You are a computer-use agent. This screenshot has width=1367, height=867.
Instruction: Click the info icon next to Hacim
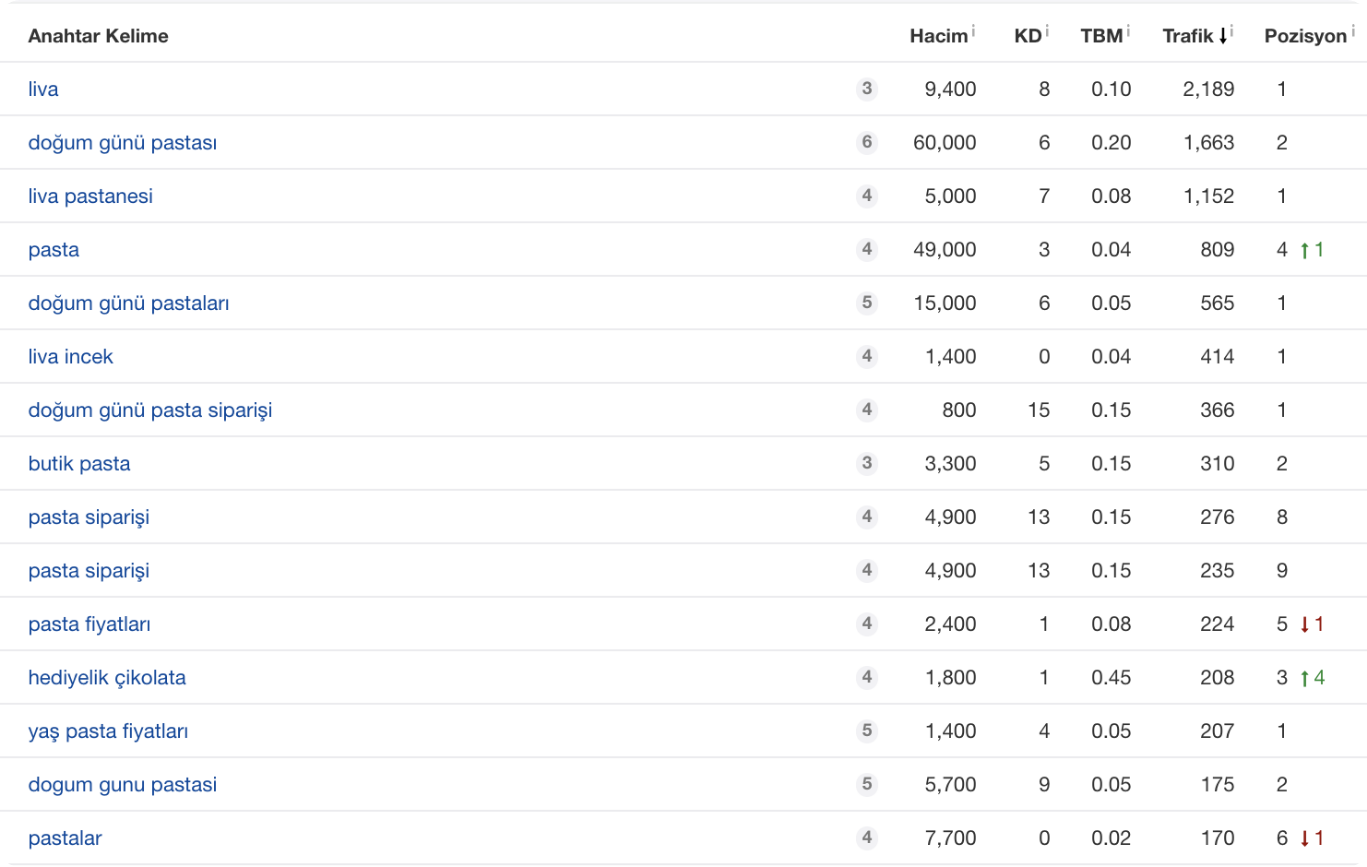tap(974, 32)
